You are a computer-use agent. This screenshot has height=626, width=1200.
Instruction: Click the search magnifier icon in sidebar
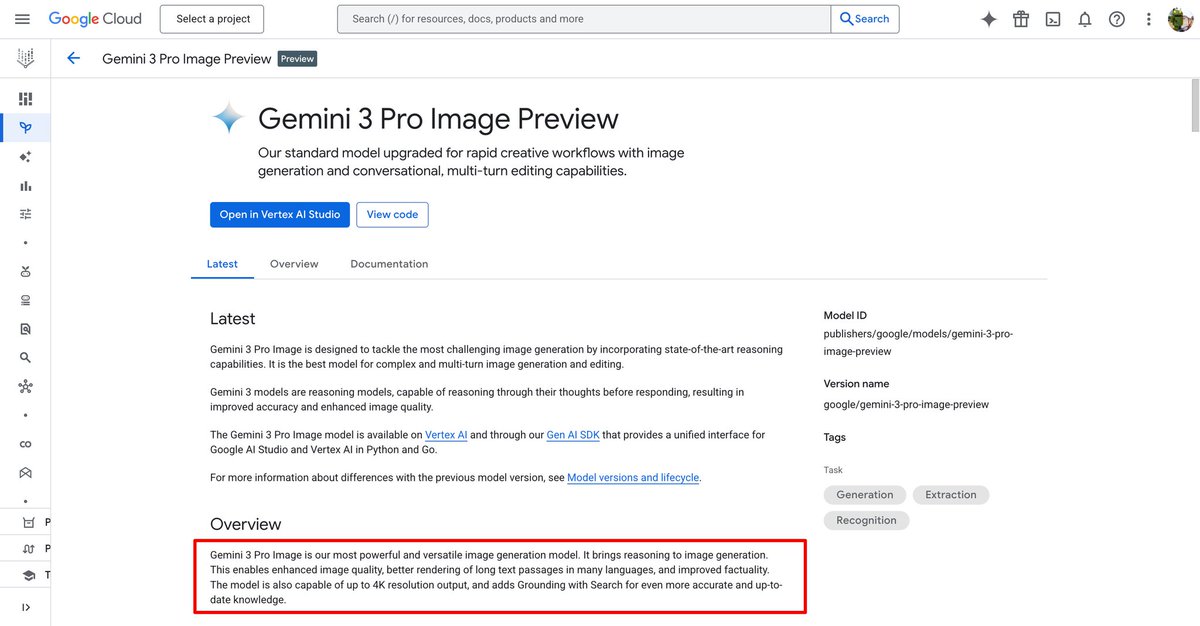coord(25,357)
